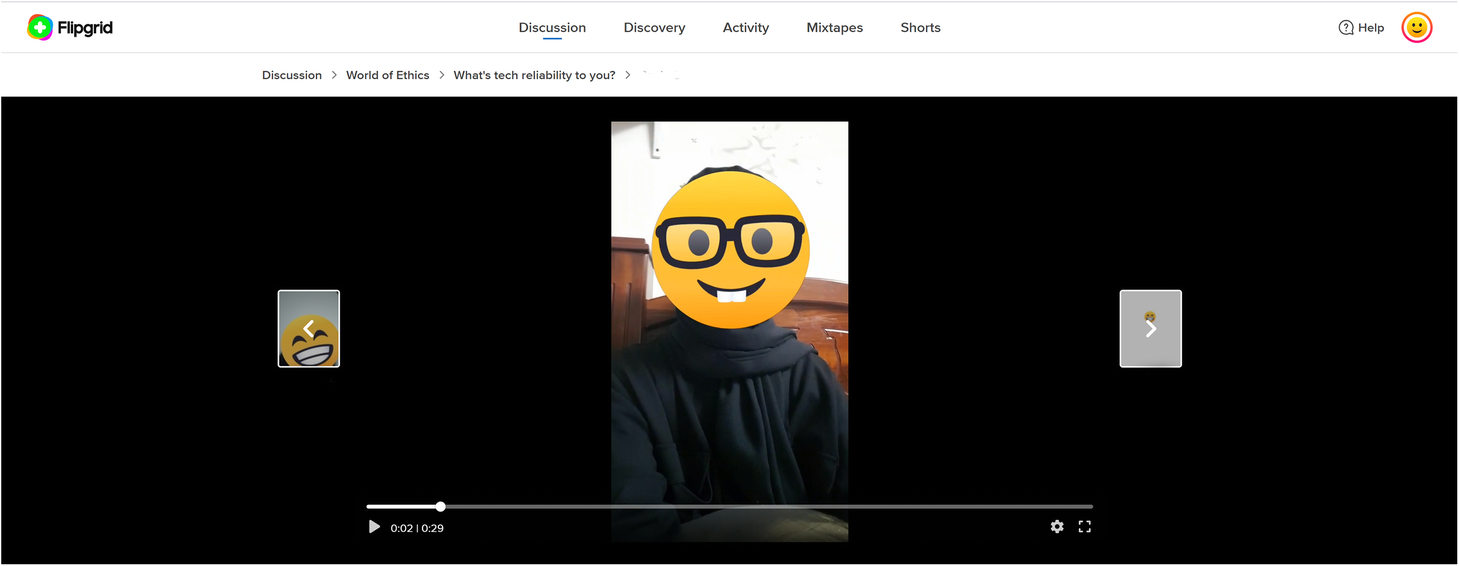Open video settings gear icon

(1057, 527)
